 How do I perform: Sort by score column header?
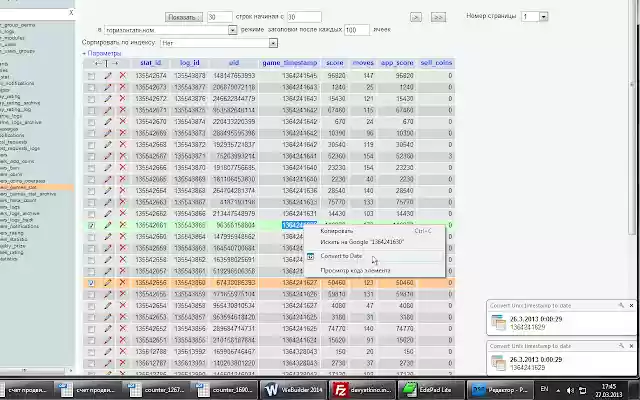coord(335,63)
